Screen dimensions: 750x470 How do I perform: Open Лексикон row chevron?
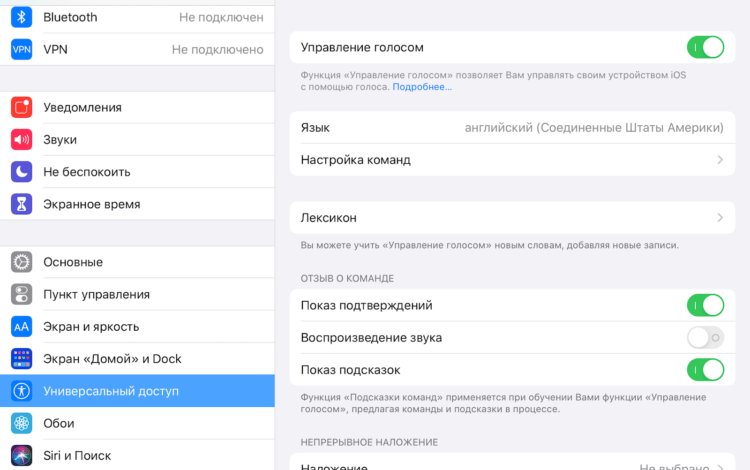tap(720, 218)
